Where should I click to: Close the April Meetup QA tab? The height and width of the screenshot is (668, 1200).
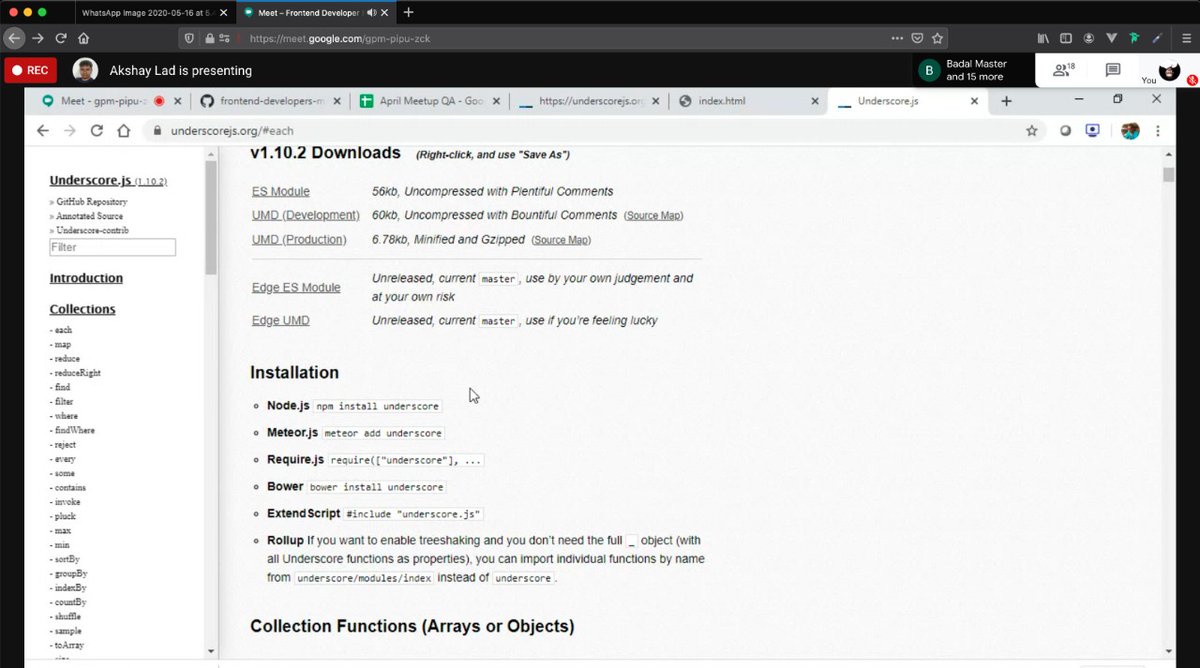tap(498, 101)
